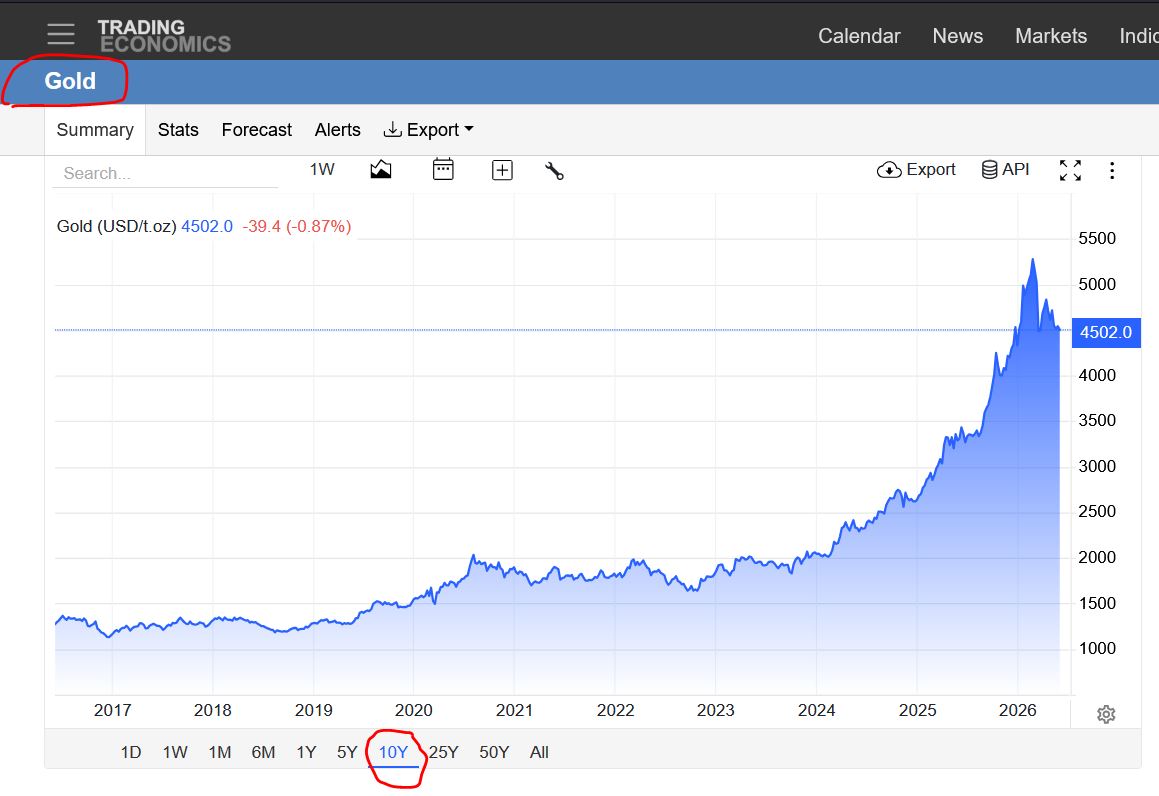Click the Trading Economics logo
Image resolution: width=1159 pixels, height=796 pixels.
(x=164, y=36)
